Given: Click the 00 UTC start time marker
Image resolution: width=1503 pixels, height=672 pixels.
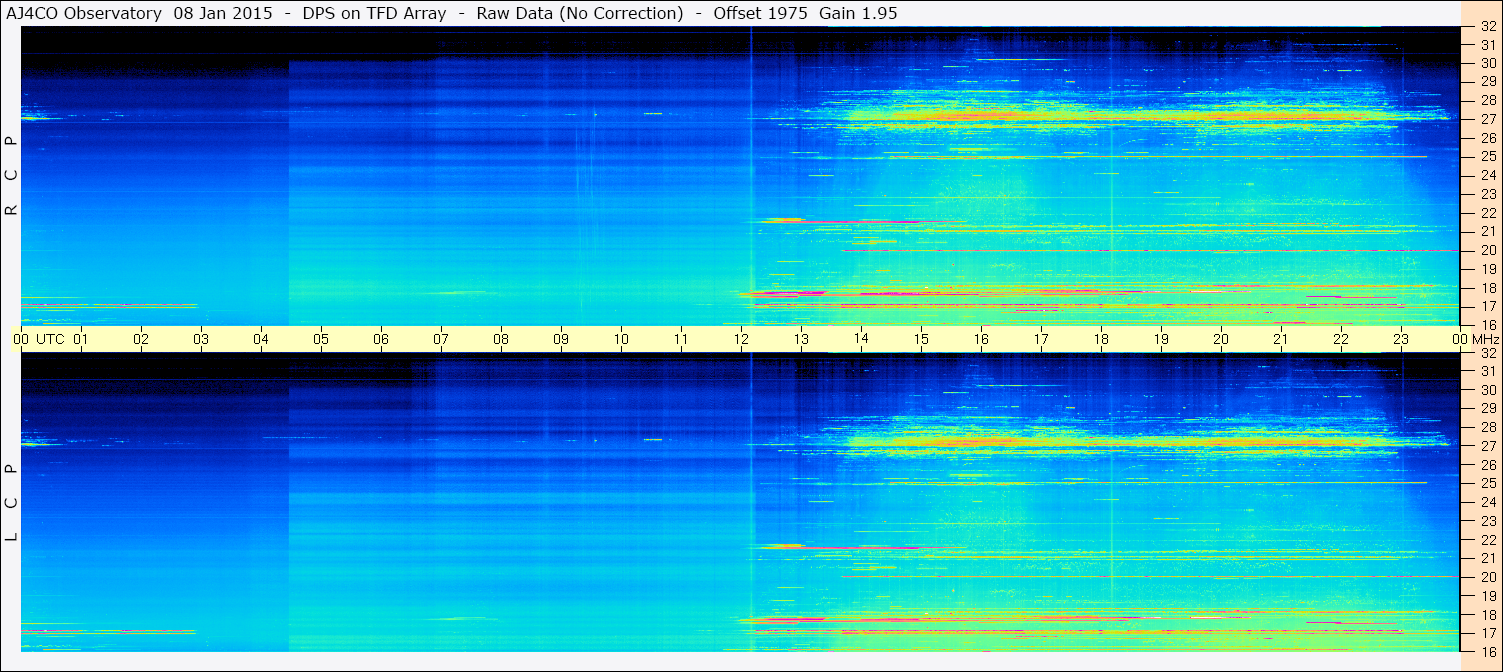Looking at the screenshot, I should [39, 339].
